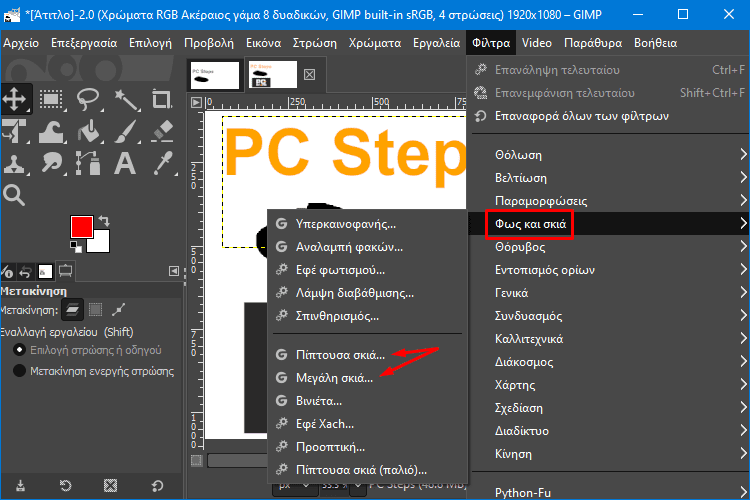Image resolution: width=750 pixels, height=500 pixels.
Task: Open the Χρώματα menu
Action: coord(375,43)
